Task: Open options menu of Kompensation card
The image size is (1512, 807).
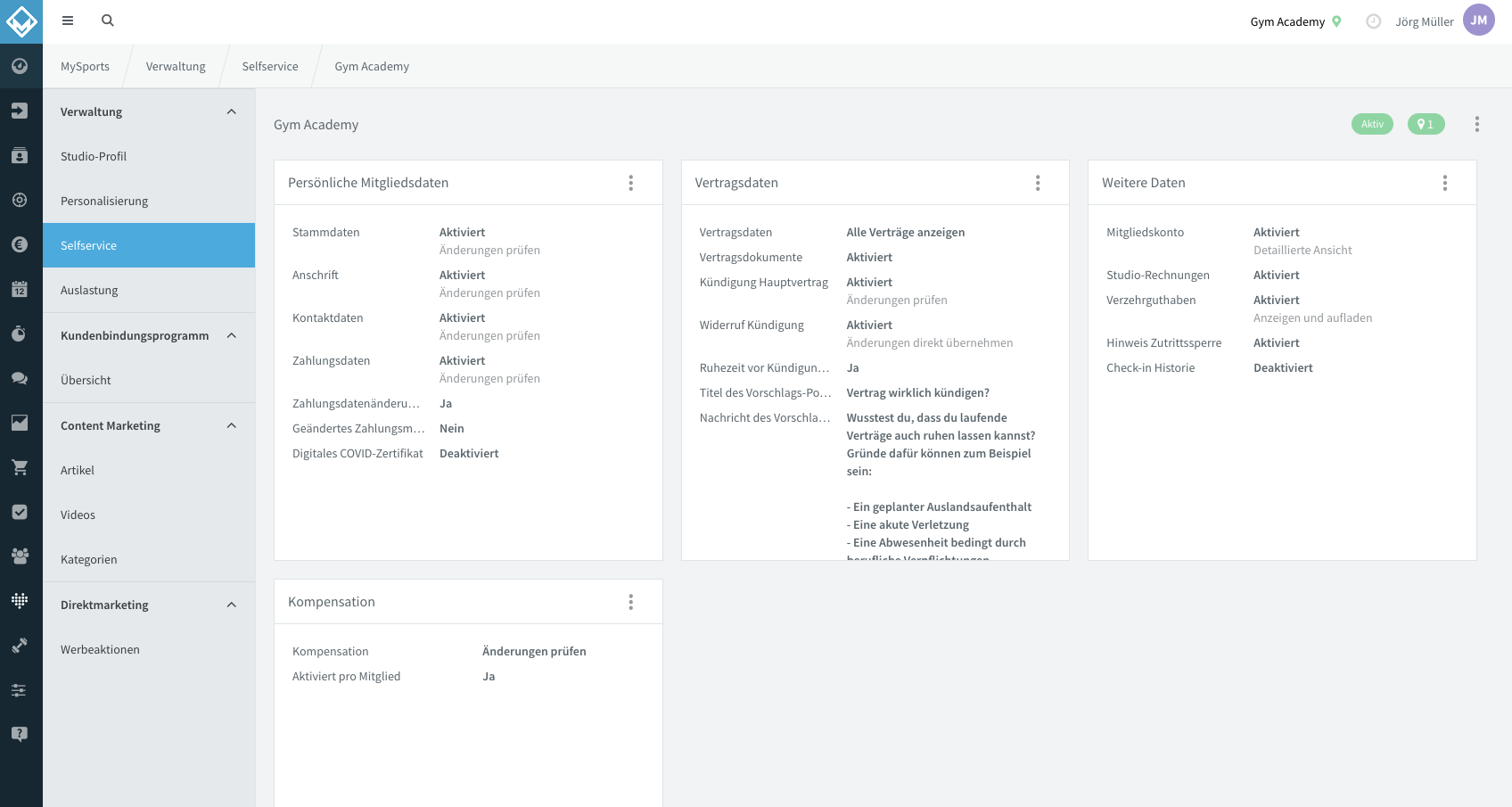Action: click(x=631, y=602)
